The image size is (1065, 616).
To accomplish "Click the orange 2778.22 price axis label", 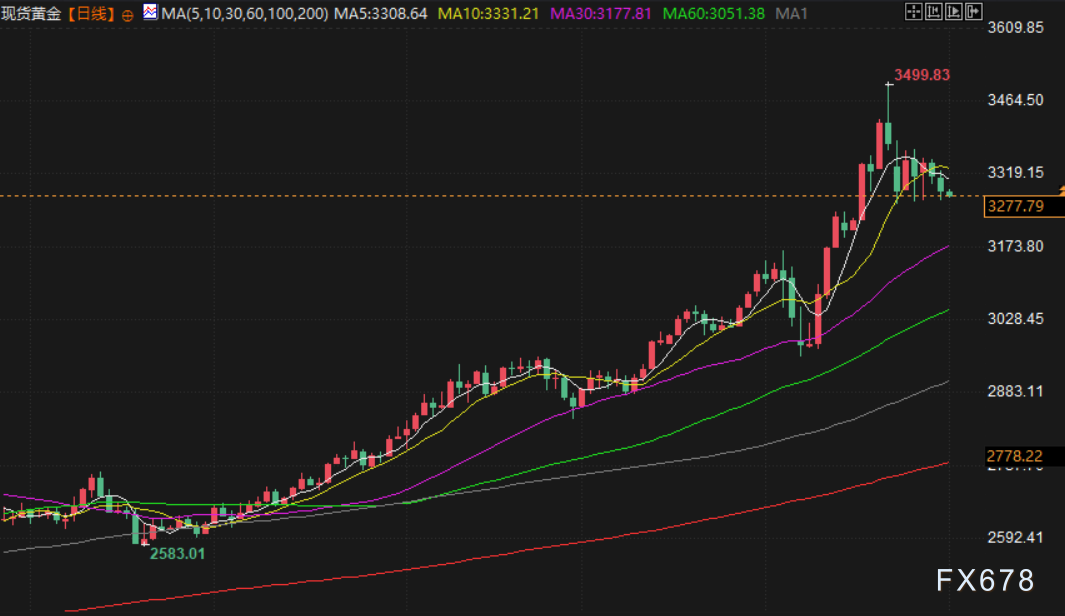I will (x=1014, y=455).
